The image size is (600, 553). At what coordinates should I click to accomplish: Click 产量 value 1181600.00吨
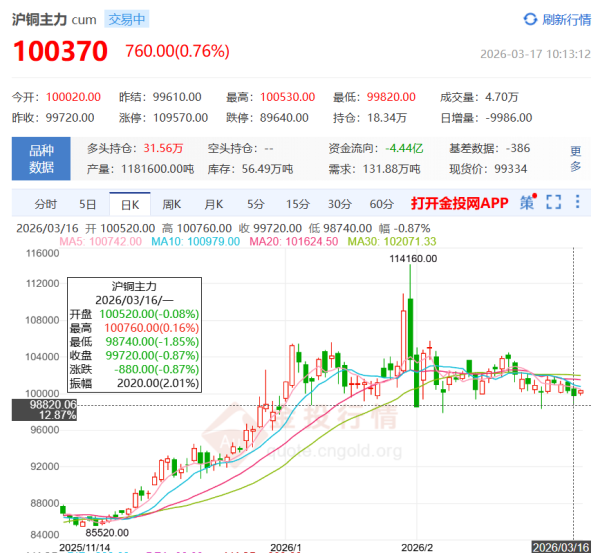tap(158, 169)
